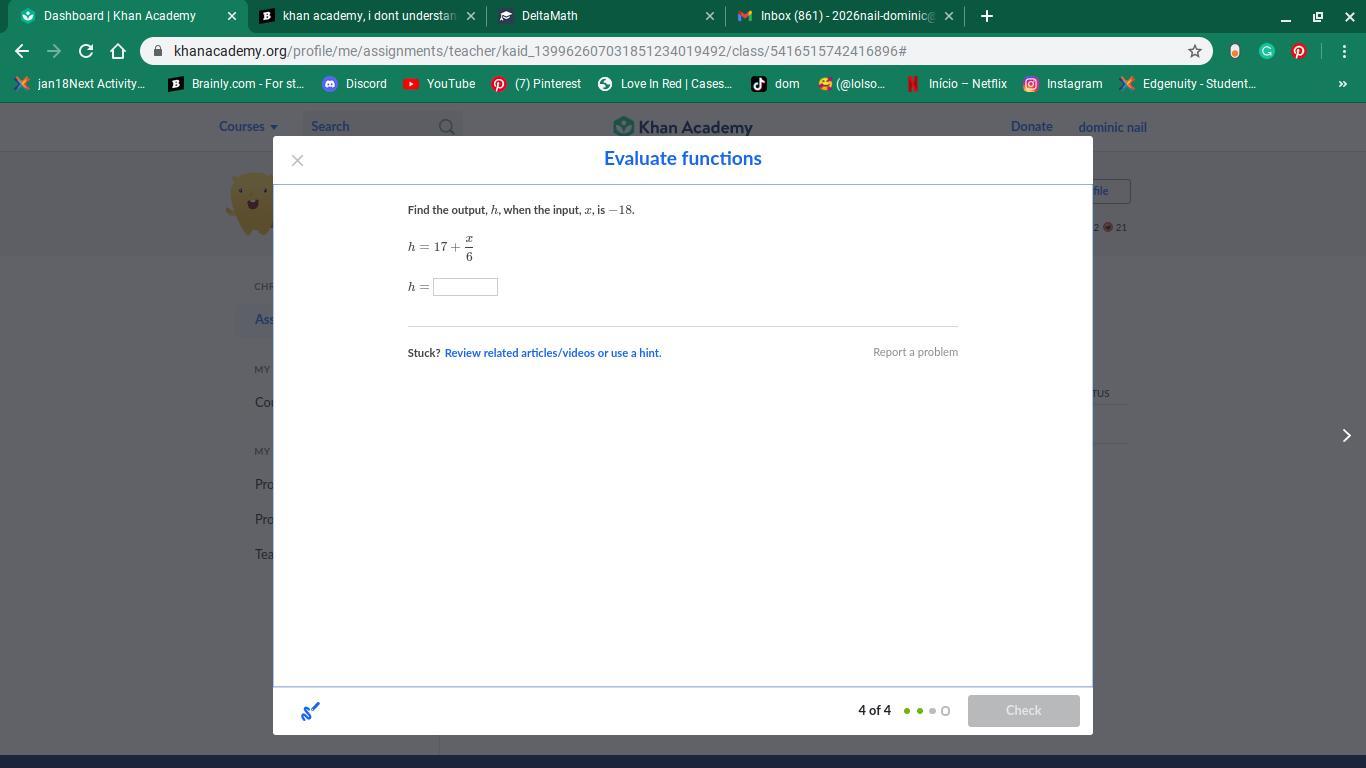Image resolution: width=1366 pixels, height=768 pixels.
Task: Bookmark this page with the star icon
Action: [x=1194, y=51]
